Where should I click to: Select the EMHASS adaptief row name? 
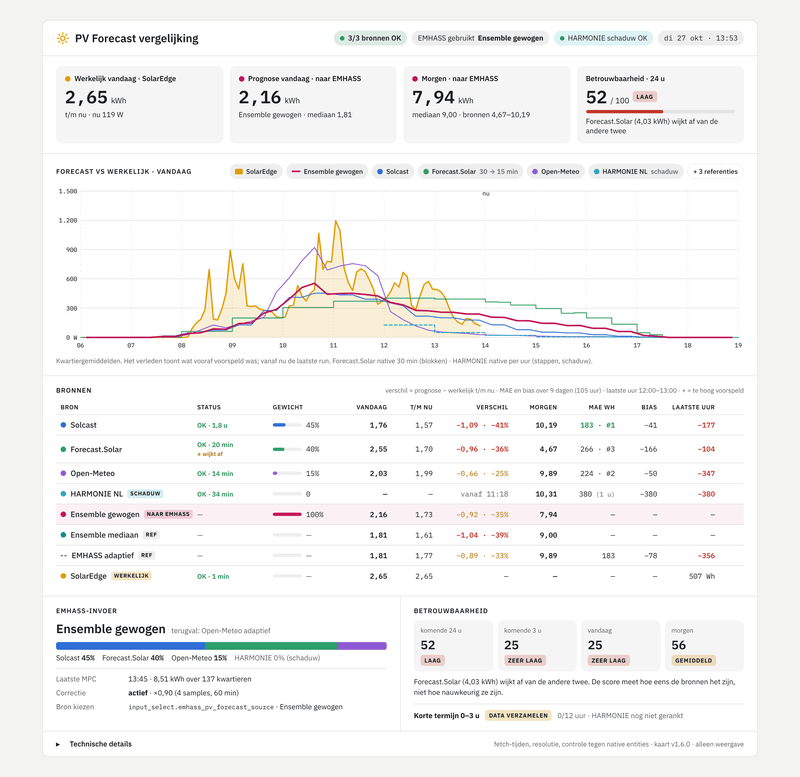point(103,555)
